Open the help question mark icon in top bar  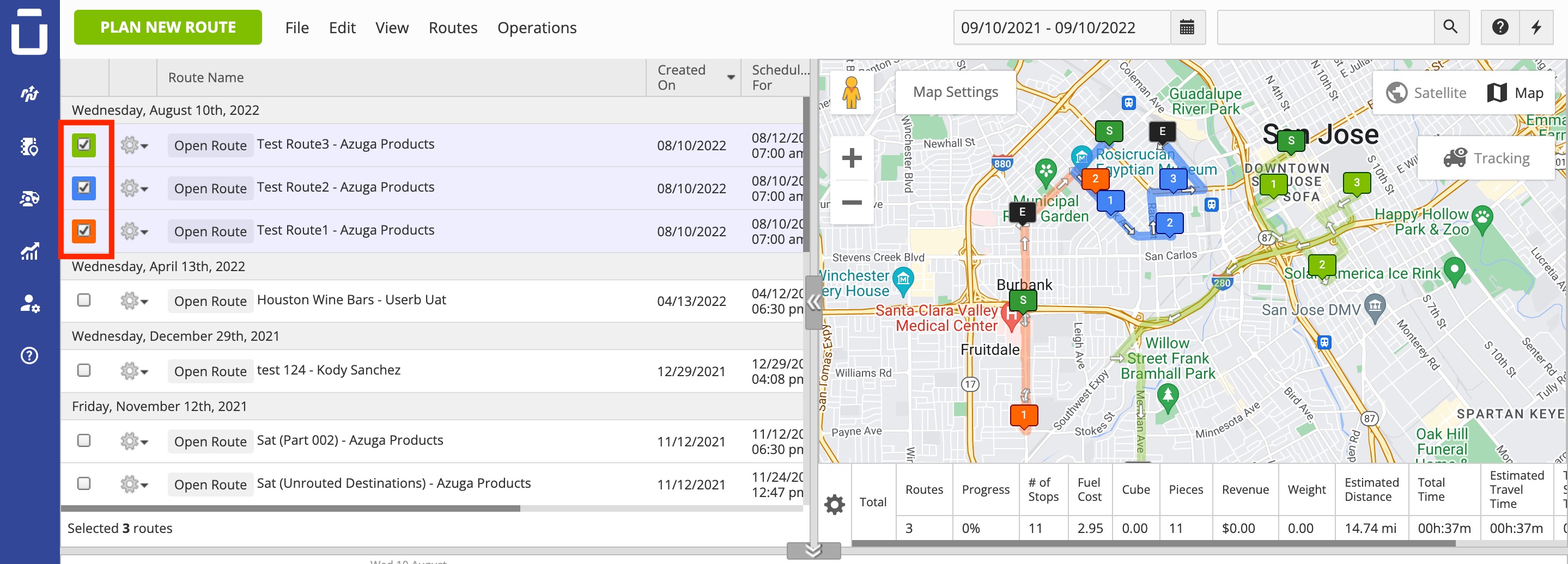pyautogui.click(x=1500, y=27)
